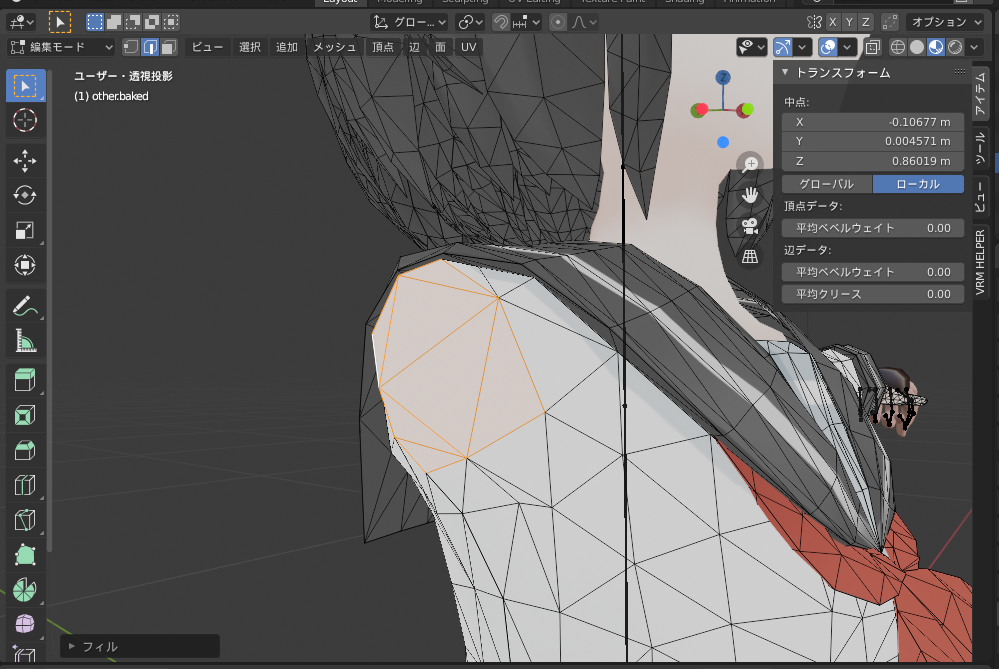
Task: Switch to the VRM HELPER sidebar tab
Action: point(980,264)
